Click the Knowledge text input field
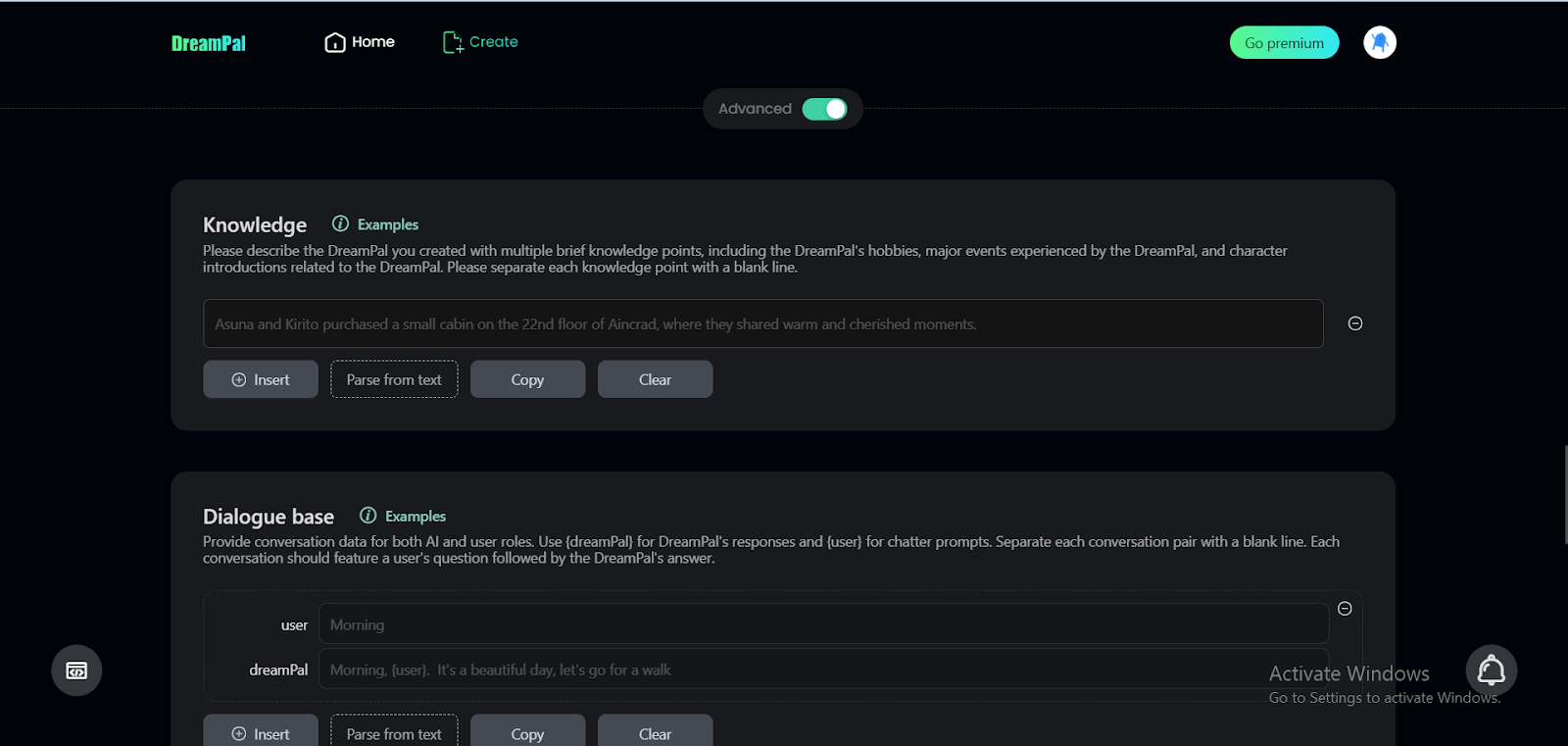The image size is (1568, 746). (x=763, y=323)
